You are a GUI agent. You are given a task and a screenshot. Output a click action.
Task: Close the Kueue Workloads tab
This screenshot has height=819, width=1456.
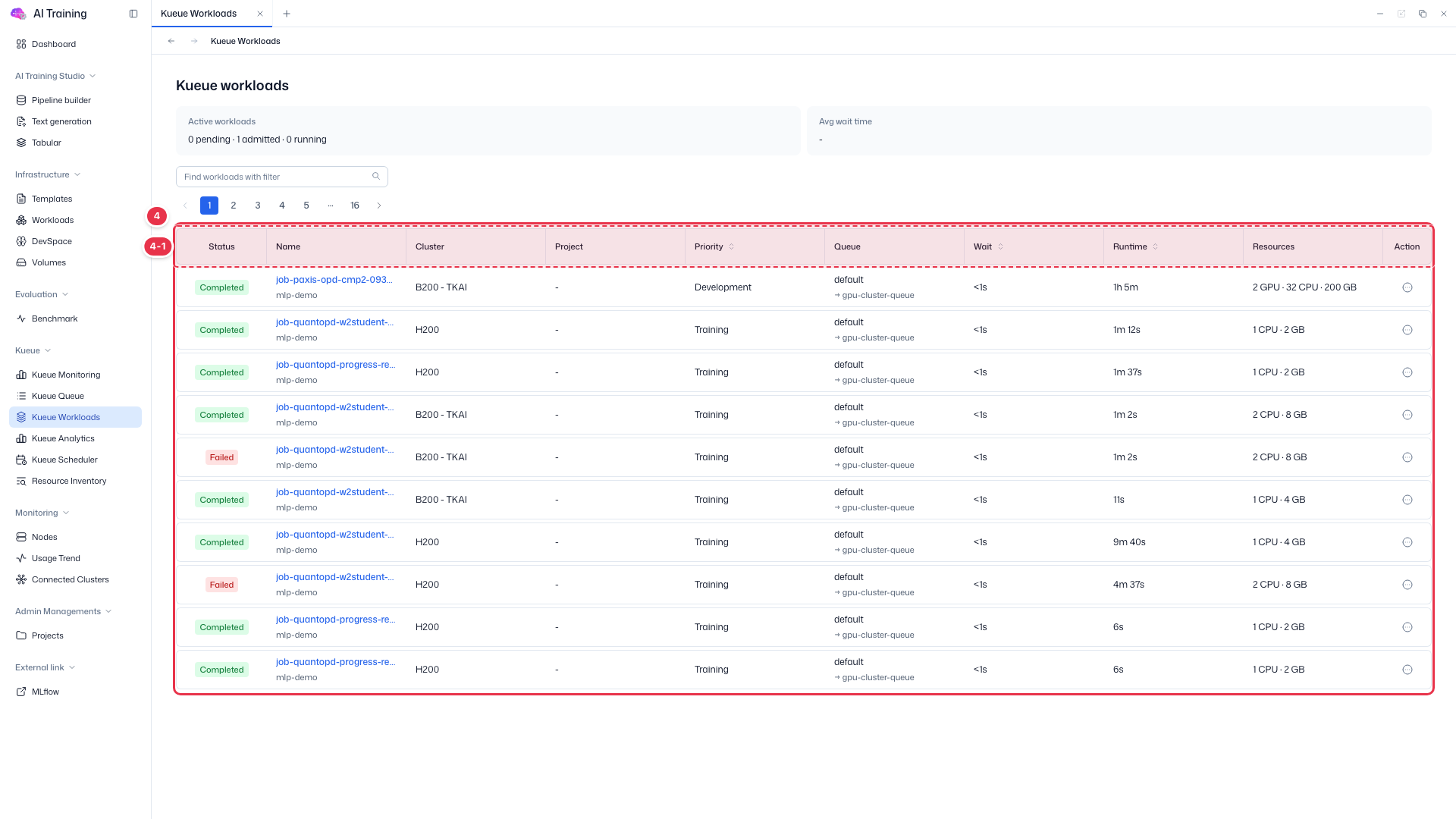pyautogui.click(x=260, y=14)
